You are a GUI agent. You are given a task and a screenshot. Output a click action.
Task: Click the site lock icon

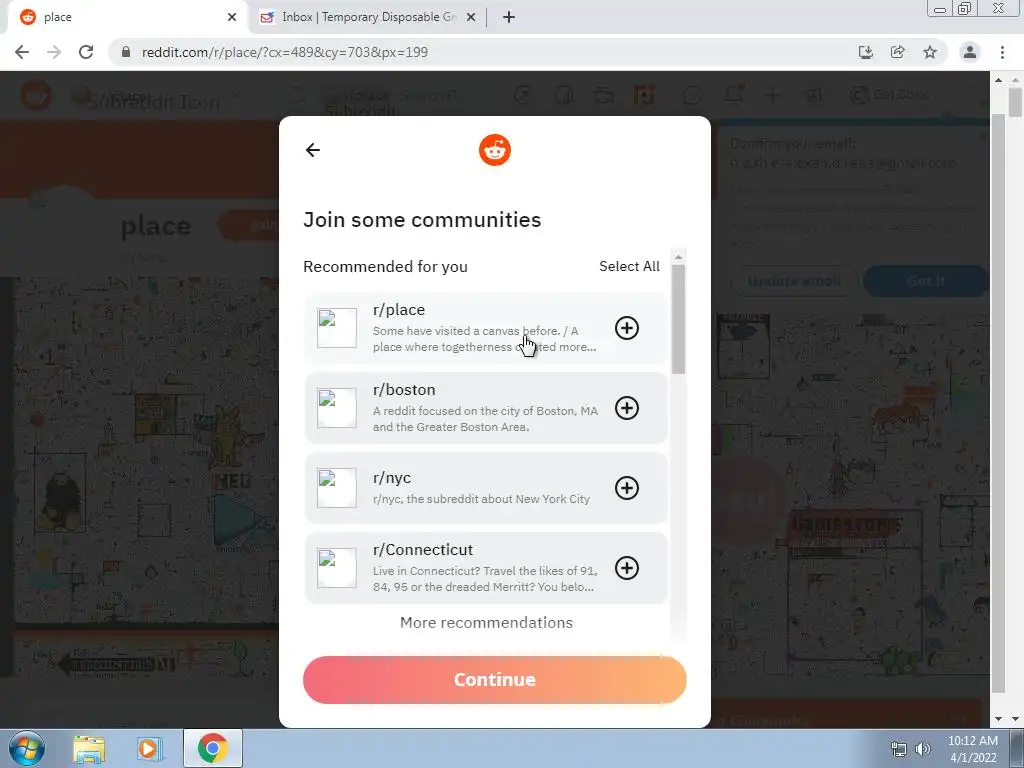[x=127, y=52]
